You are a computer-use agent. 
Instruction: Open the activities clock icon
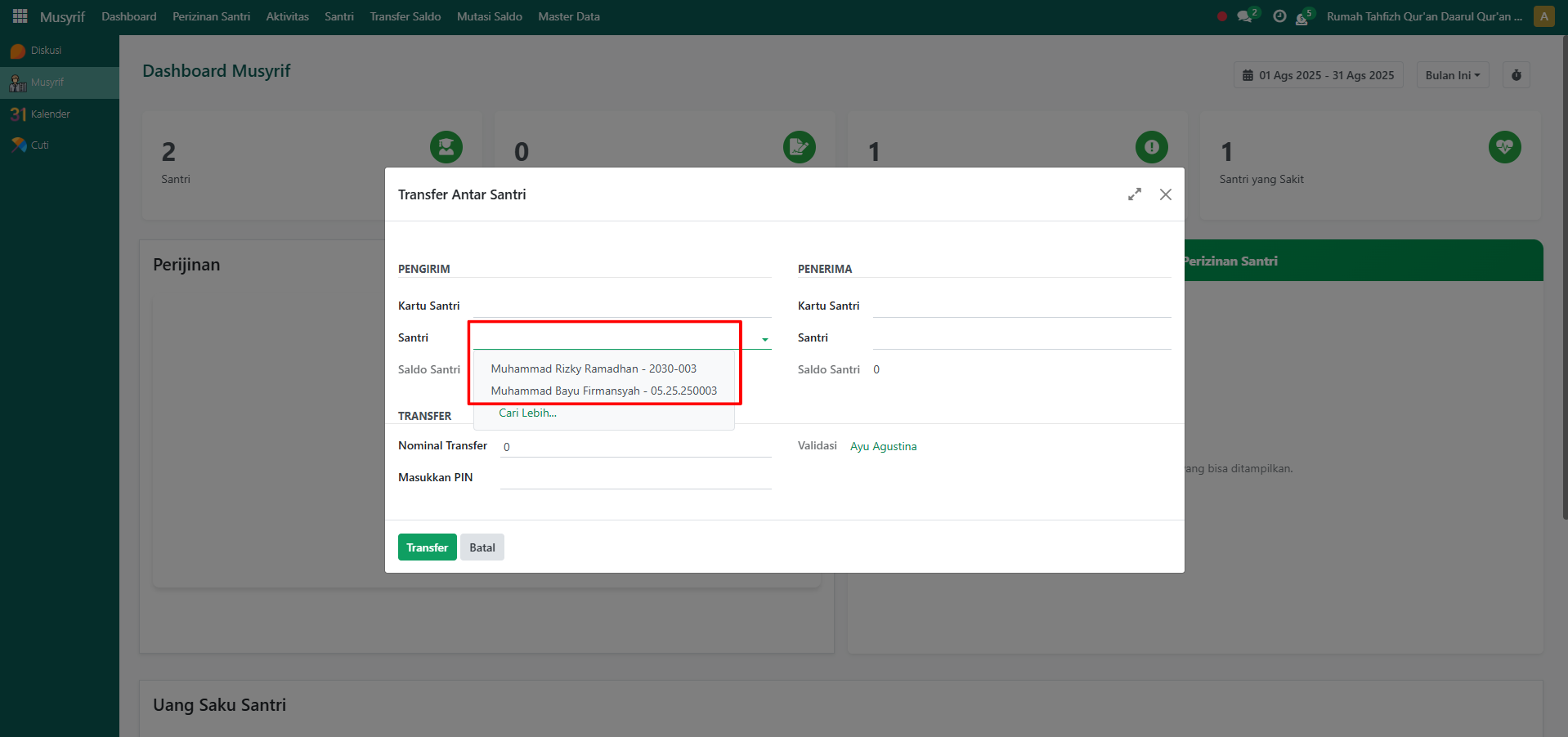point(1279,16)
